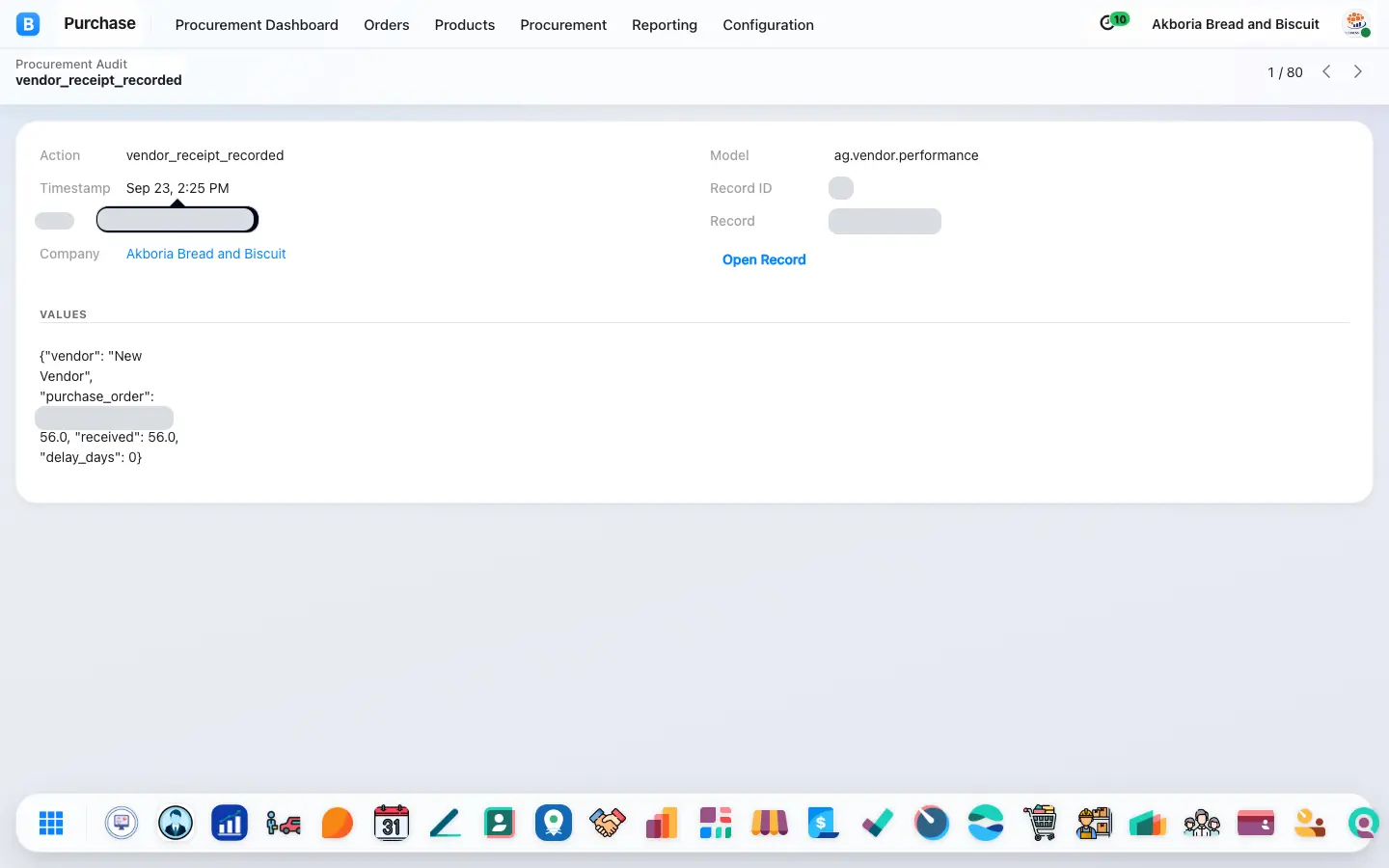Go to previous audit record arrow
The width and height of the screenshot is (1389, 868).
(x=1327, y=71)
